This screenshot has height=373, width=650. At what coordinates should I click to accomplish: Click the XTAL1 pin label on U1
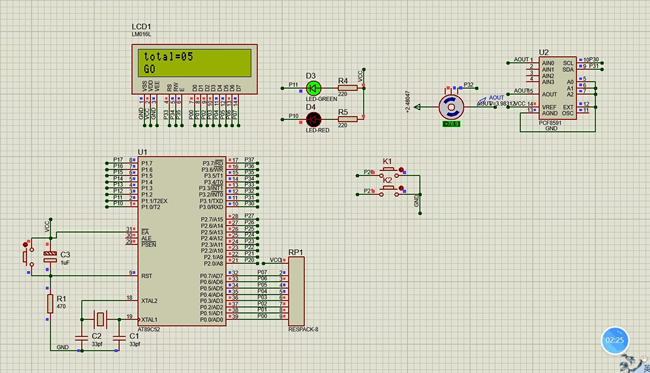[x=149, y=320]
